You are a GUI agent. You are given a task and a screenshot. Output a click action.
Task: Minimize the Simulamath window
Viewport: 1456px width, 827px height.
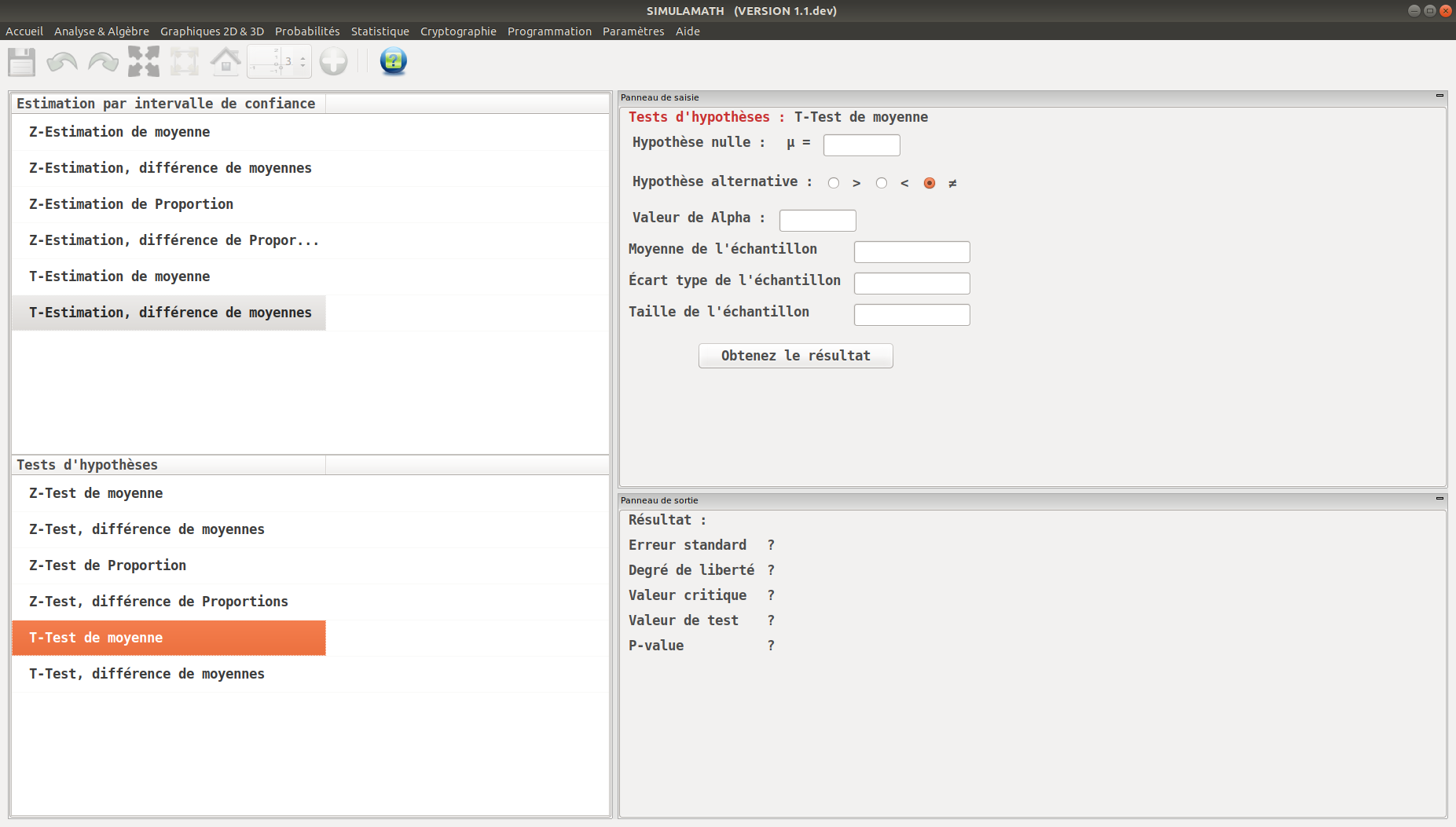1414,11
